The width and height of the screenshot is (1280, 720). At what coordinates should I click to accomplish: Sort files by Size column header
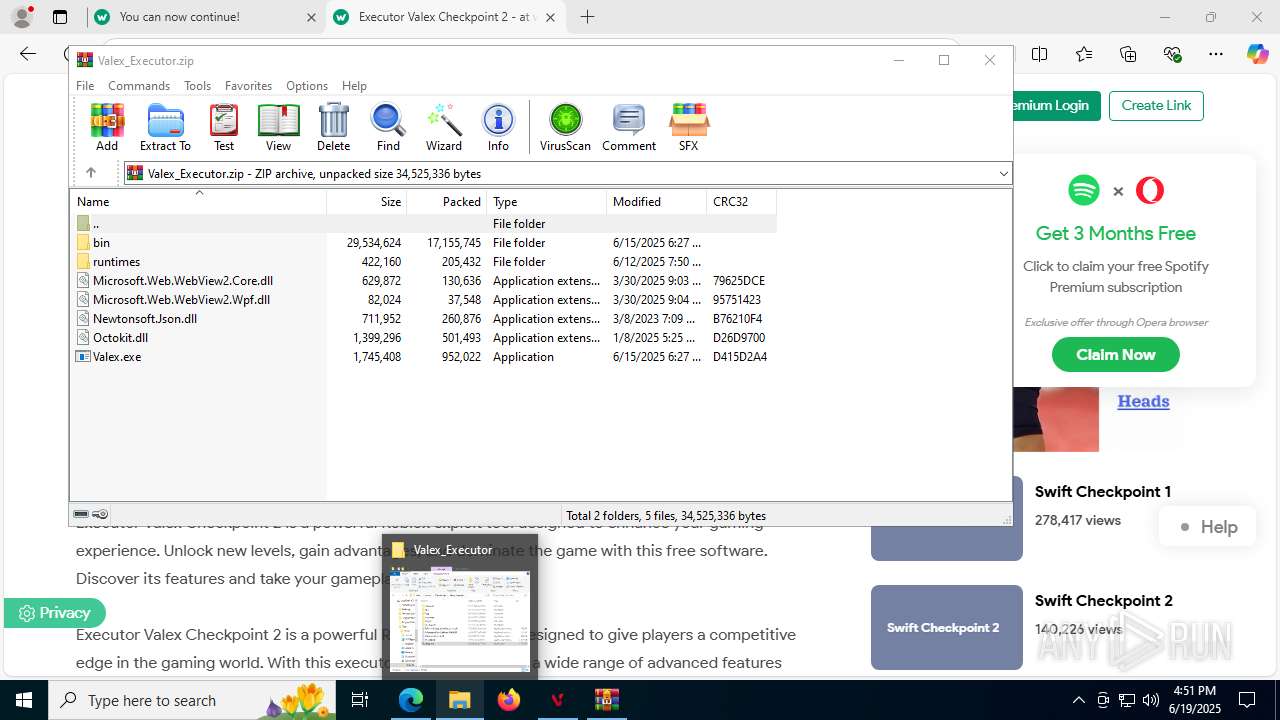pyautogui.click(x=366, y=201)
